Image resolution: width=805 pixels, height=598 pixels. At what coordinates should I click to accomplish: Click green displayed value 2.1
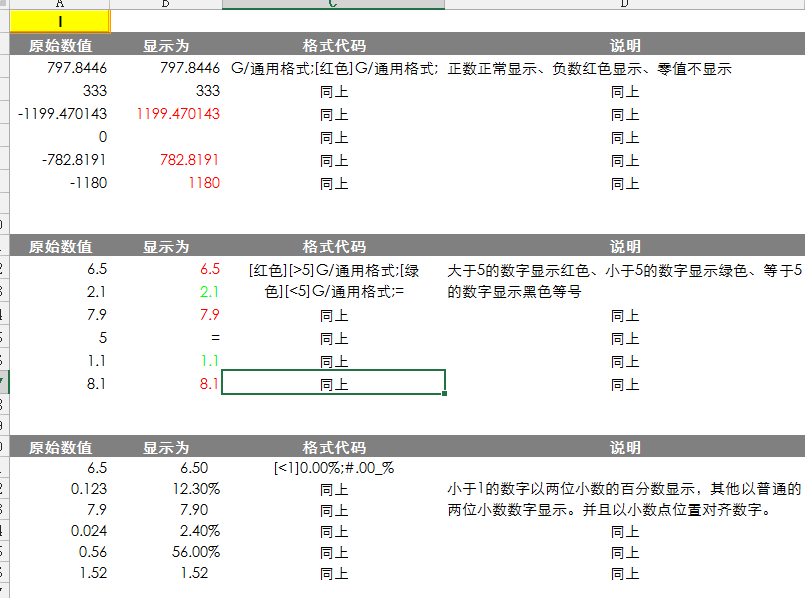pos(209,292)
